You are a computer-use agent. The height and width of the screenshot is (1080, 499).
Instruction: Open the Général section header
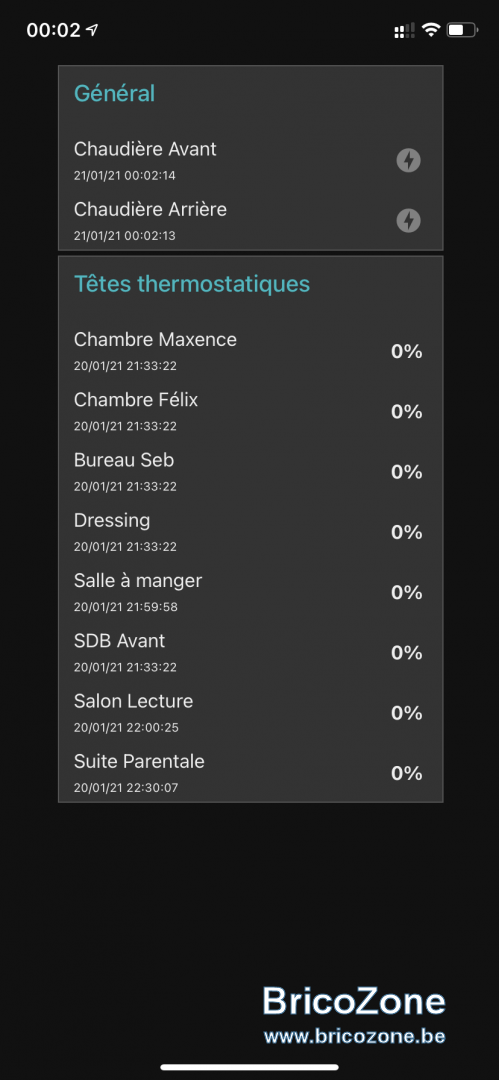pyautogui.click(x=114, y=93)
